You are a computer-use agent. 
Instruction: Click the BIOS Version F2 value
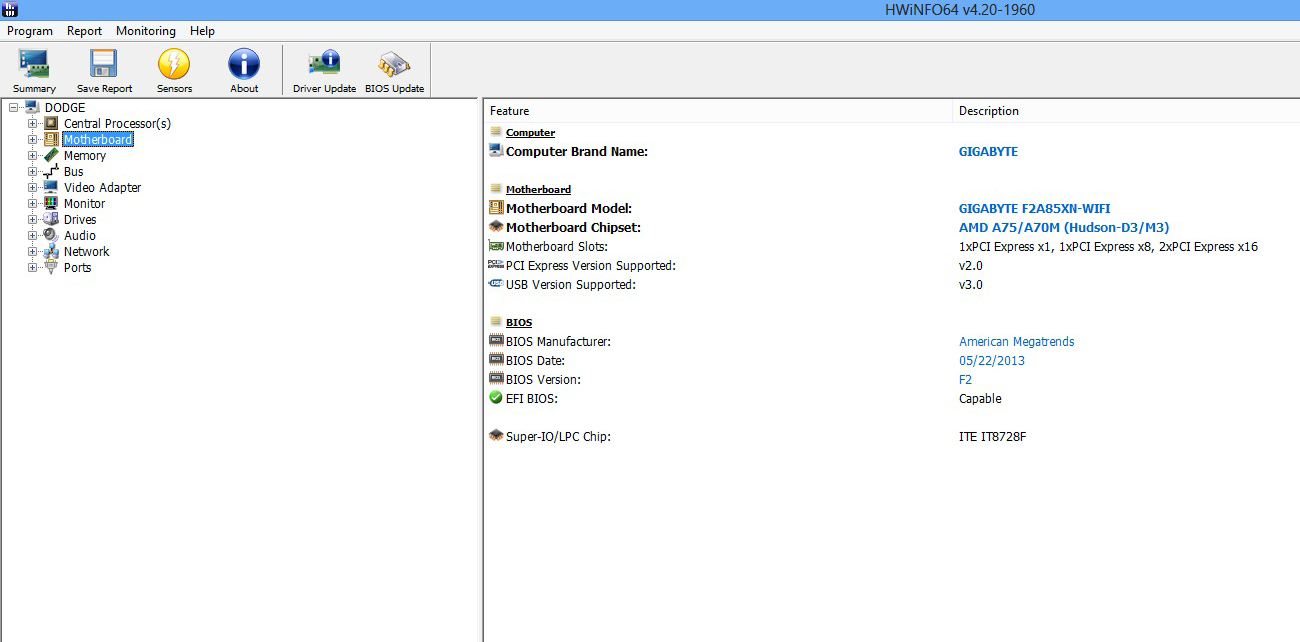[x=966, y=379]
